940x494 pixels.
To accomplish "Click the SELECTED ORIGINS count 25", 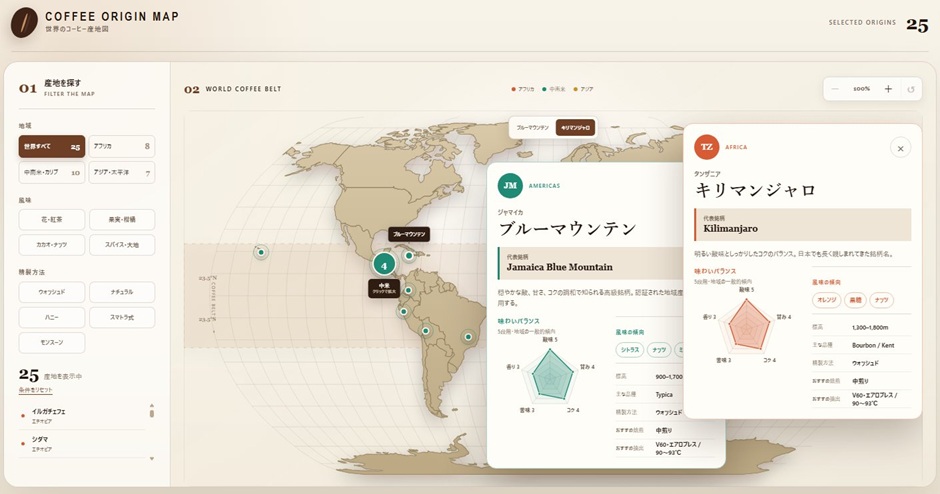I will tap(917, 25).
